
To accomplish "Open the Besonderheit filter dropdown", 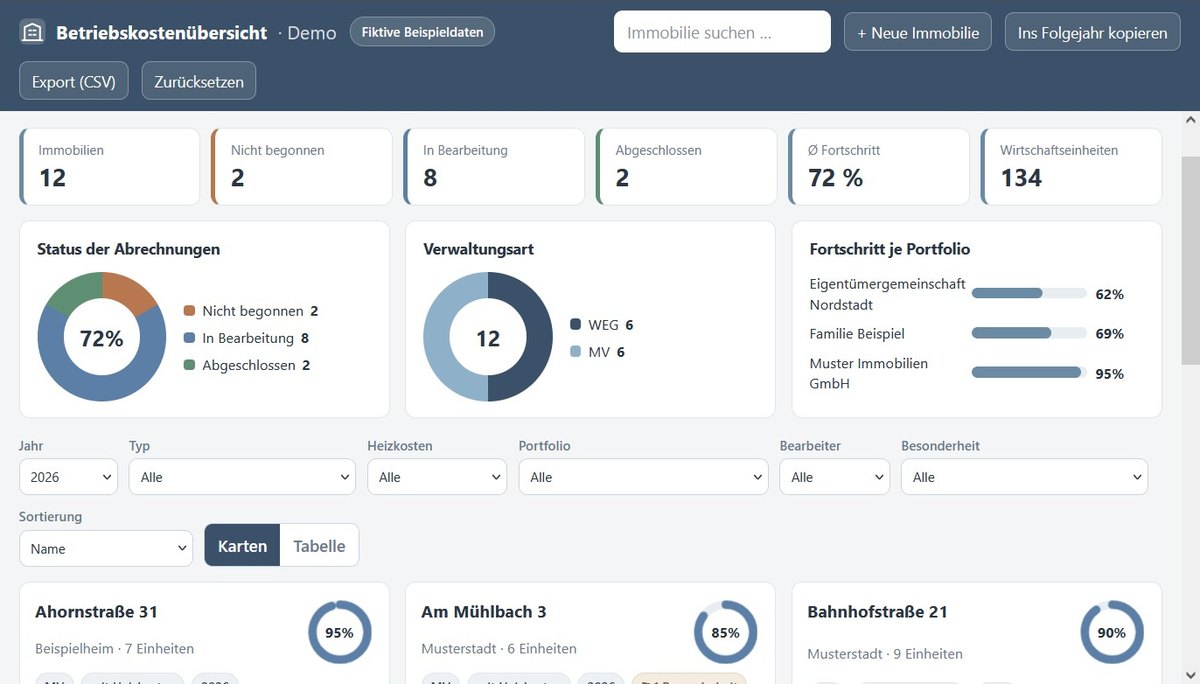I will click(1024, 477).
